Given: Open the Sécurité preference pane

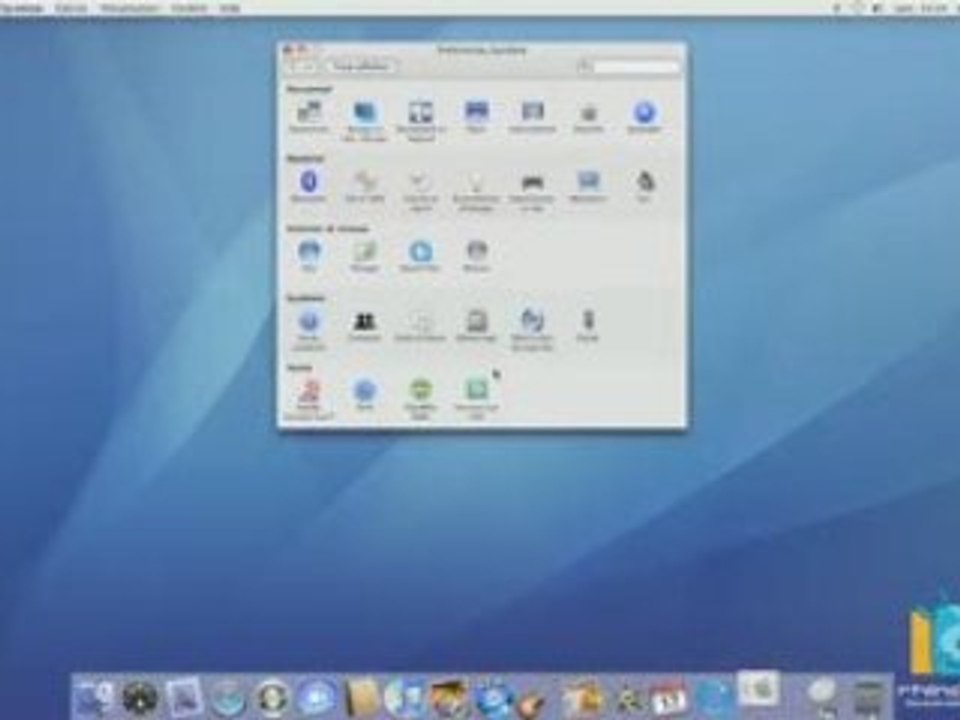Looking at the screenshot, I should pos(588,116).
